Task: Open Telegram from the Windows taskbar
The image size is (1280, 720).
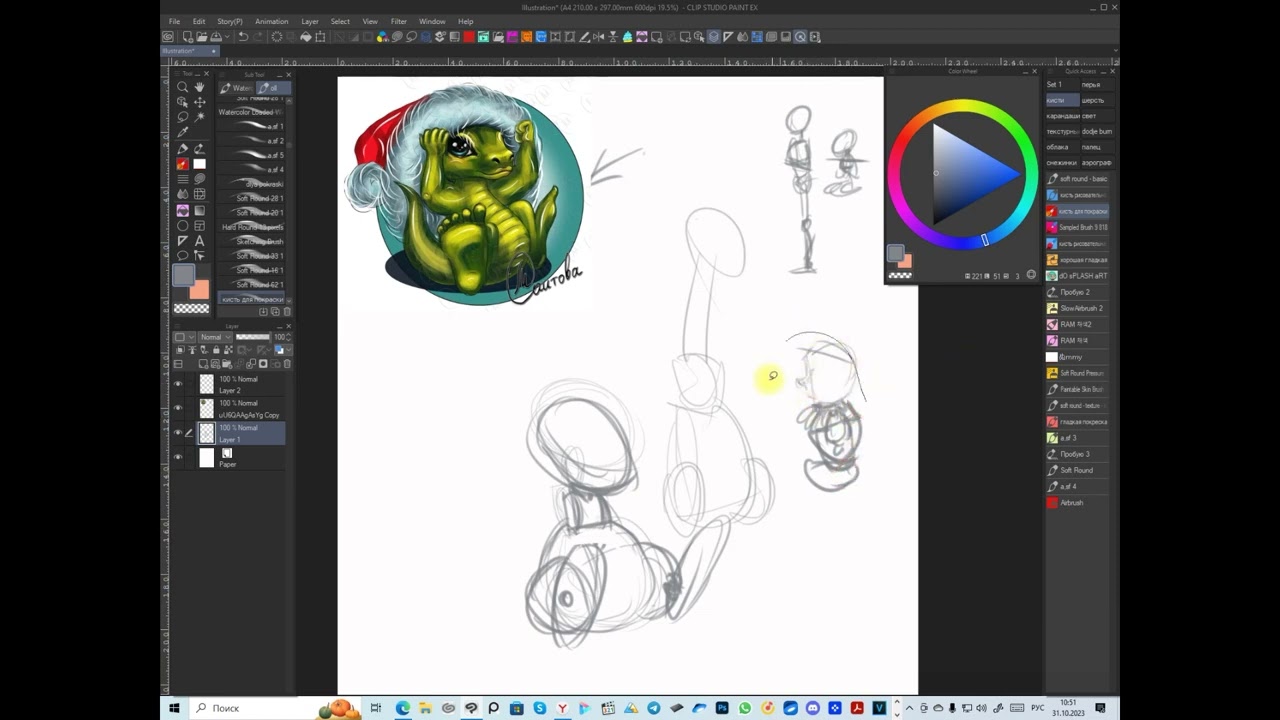Action: click(653, 708)
